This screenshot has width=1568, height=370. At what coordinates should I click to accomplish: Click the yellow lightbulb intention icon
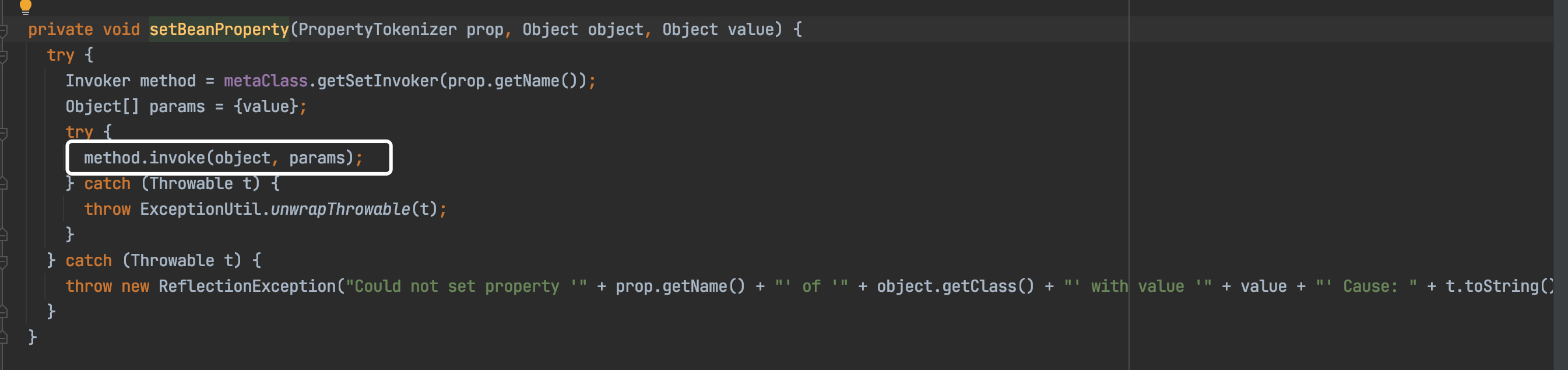pyautogui.click(x=26, y=6)
